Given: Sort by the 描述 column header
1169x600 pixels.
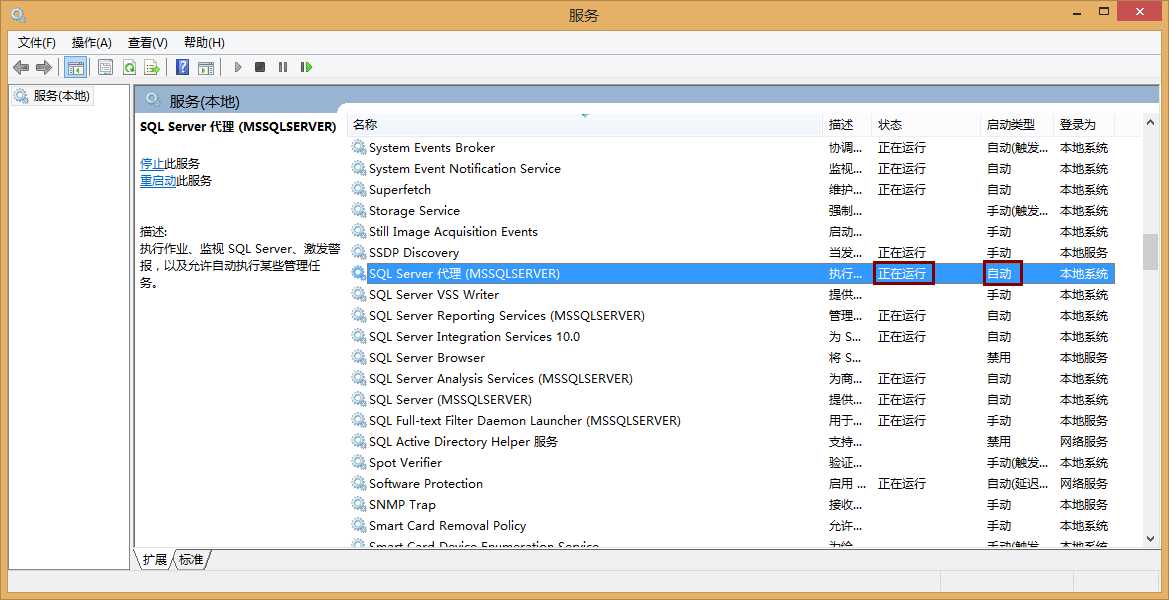Looking at the screenshot, I should 847,124.
